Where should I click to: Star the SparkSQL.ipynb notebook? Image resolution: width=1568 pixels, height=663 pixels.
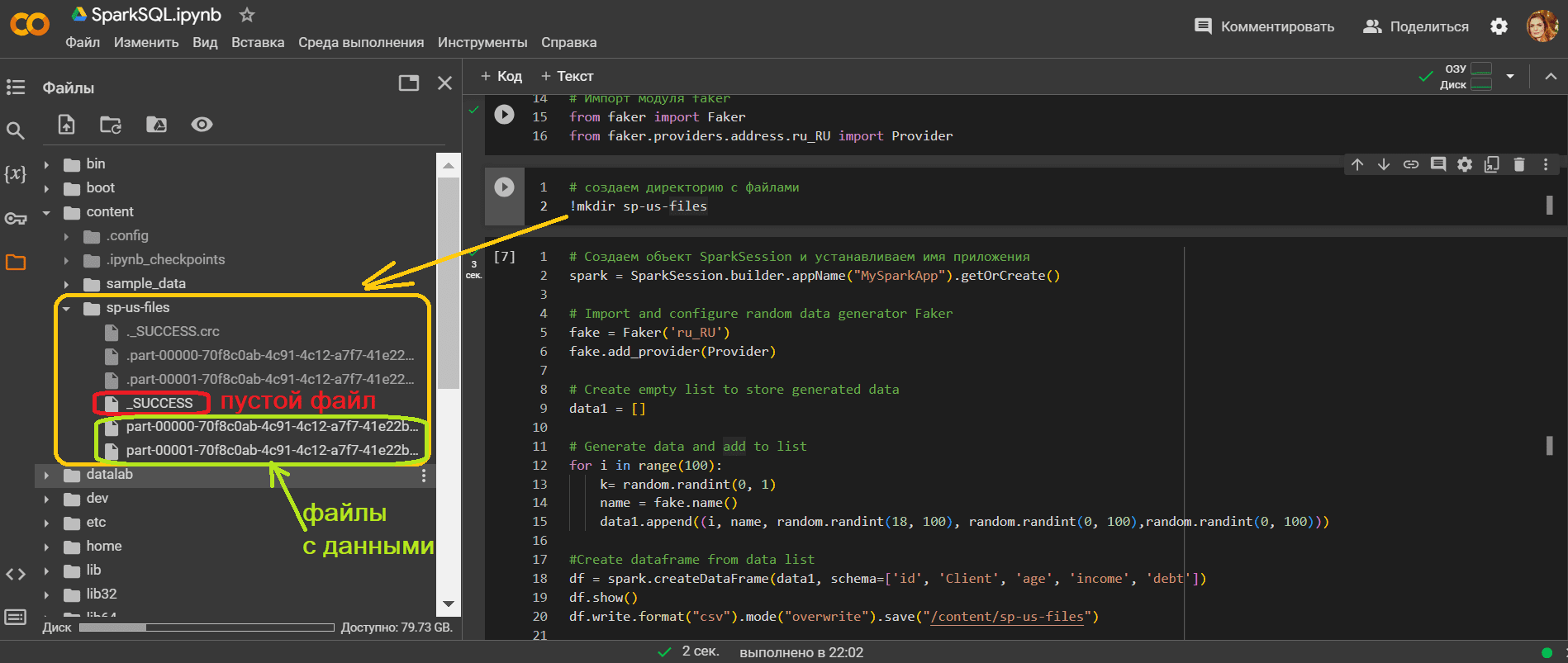coord(246,15)
